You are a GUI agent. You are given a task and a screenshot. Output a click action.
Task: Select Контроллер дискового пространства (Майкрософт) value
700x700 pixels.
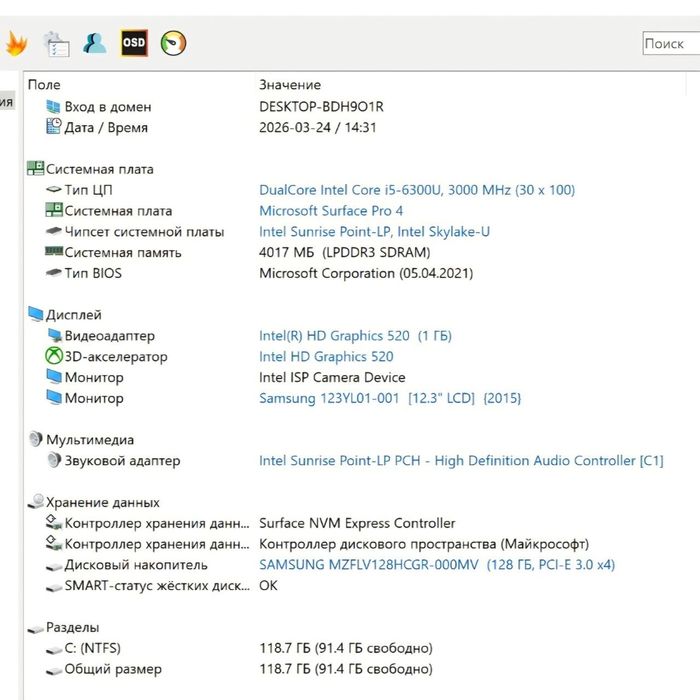pos(424,544)
